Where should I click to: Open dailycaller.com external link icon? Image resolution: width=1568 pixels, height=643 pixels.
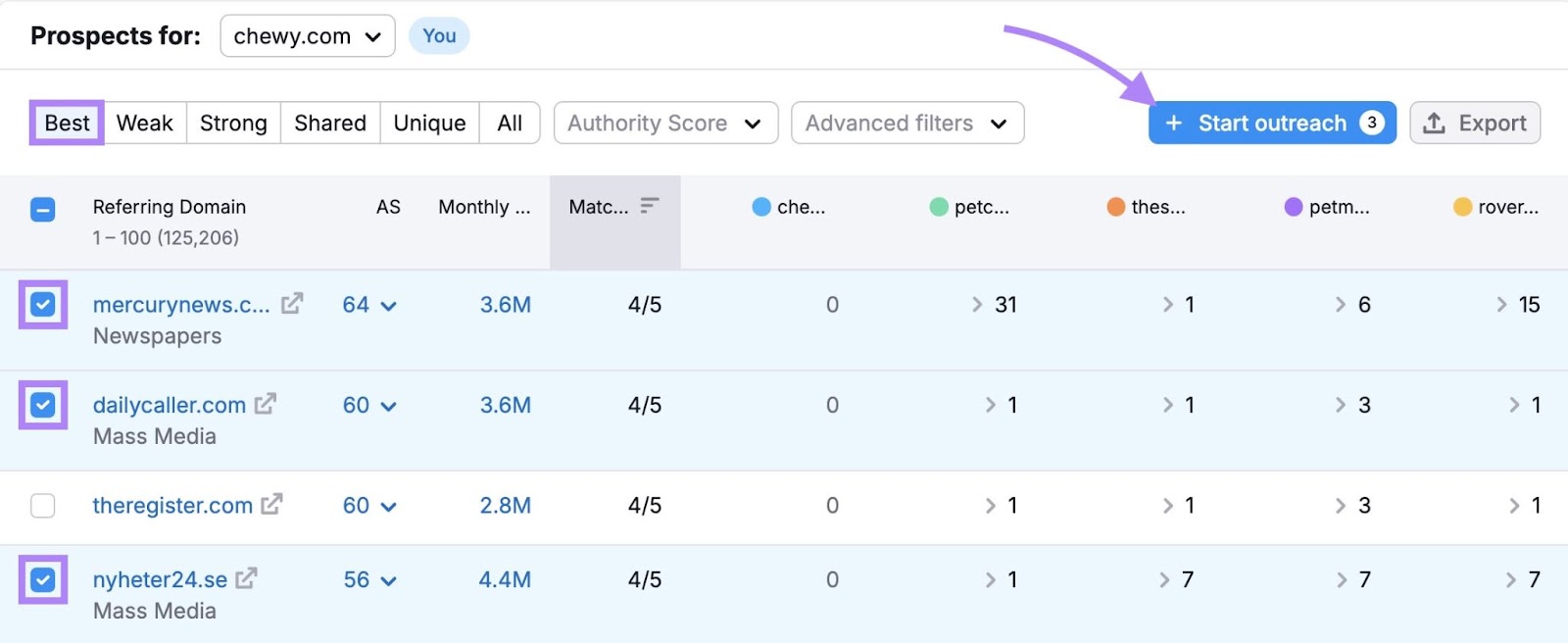click(266, 404)
